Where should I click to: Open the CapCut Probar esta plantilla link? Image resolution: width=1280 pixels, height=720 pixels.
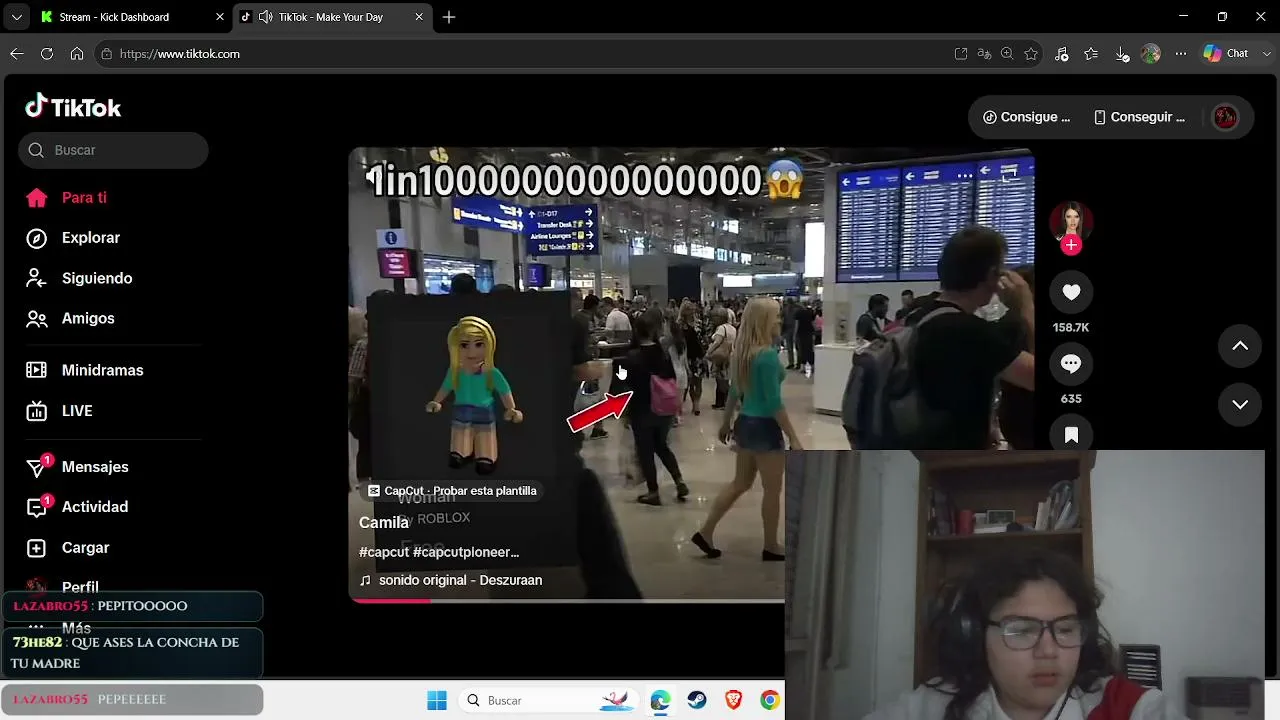452,491
